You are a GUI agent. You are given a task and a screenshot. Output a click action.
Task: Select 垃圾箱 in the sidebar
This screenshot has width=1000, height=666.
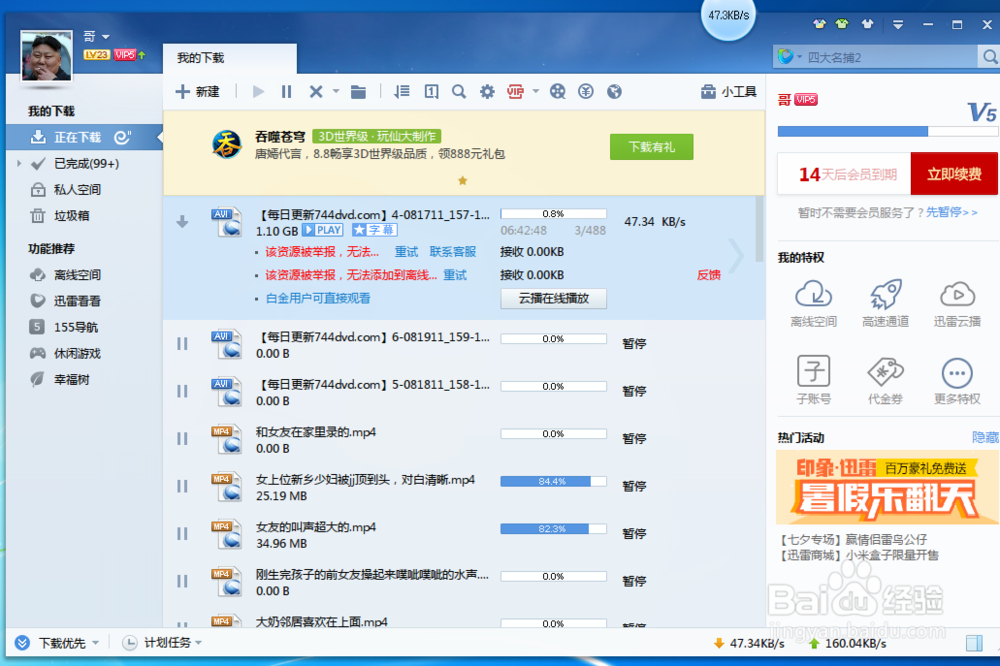click(x=71, y=216)
